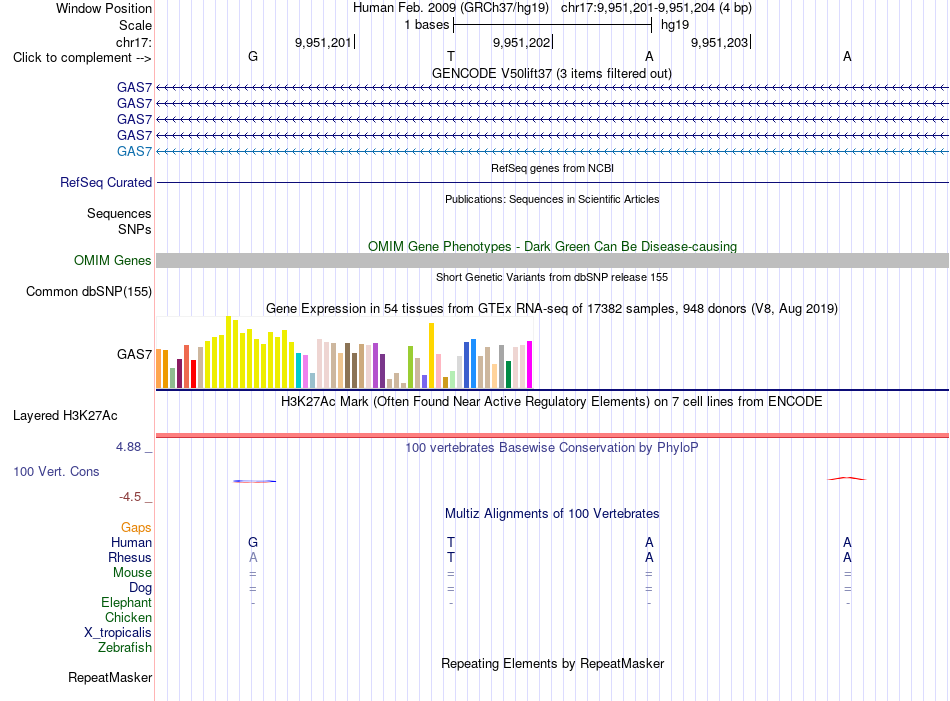950x701 pixels.
Task: Click the Window Position track label
Action: point(104,8)
